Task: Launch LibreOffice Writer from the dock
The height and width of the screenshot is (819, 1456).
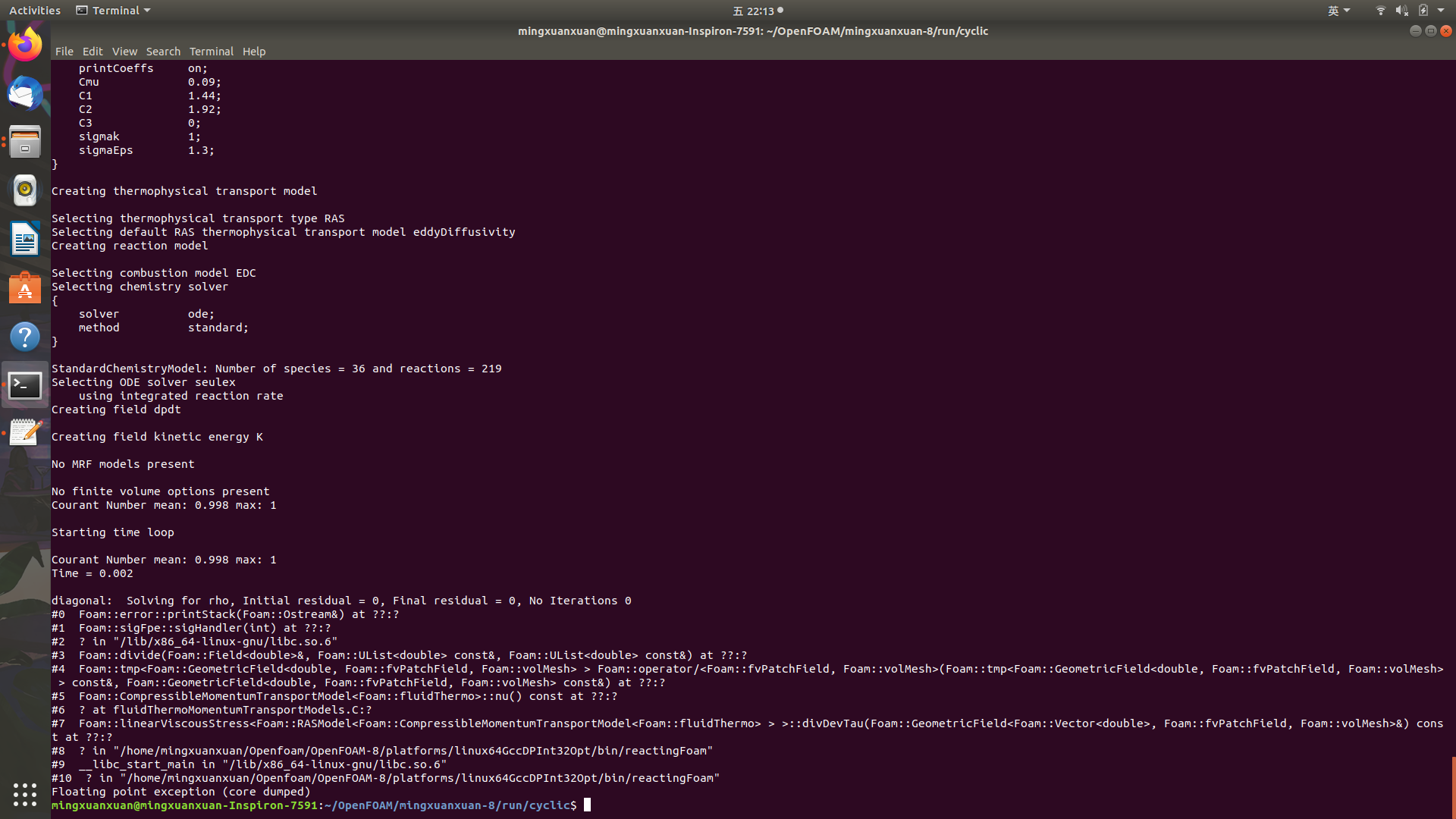Action: [25, 239]
